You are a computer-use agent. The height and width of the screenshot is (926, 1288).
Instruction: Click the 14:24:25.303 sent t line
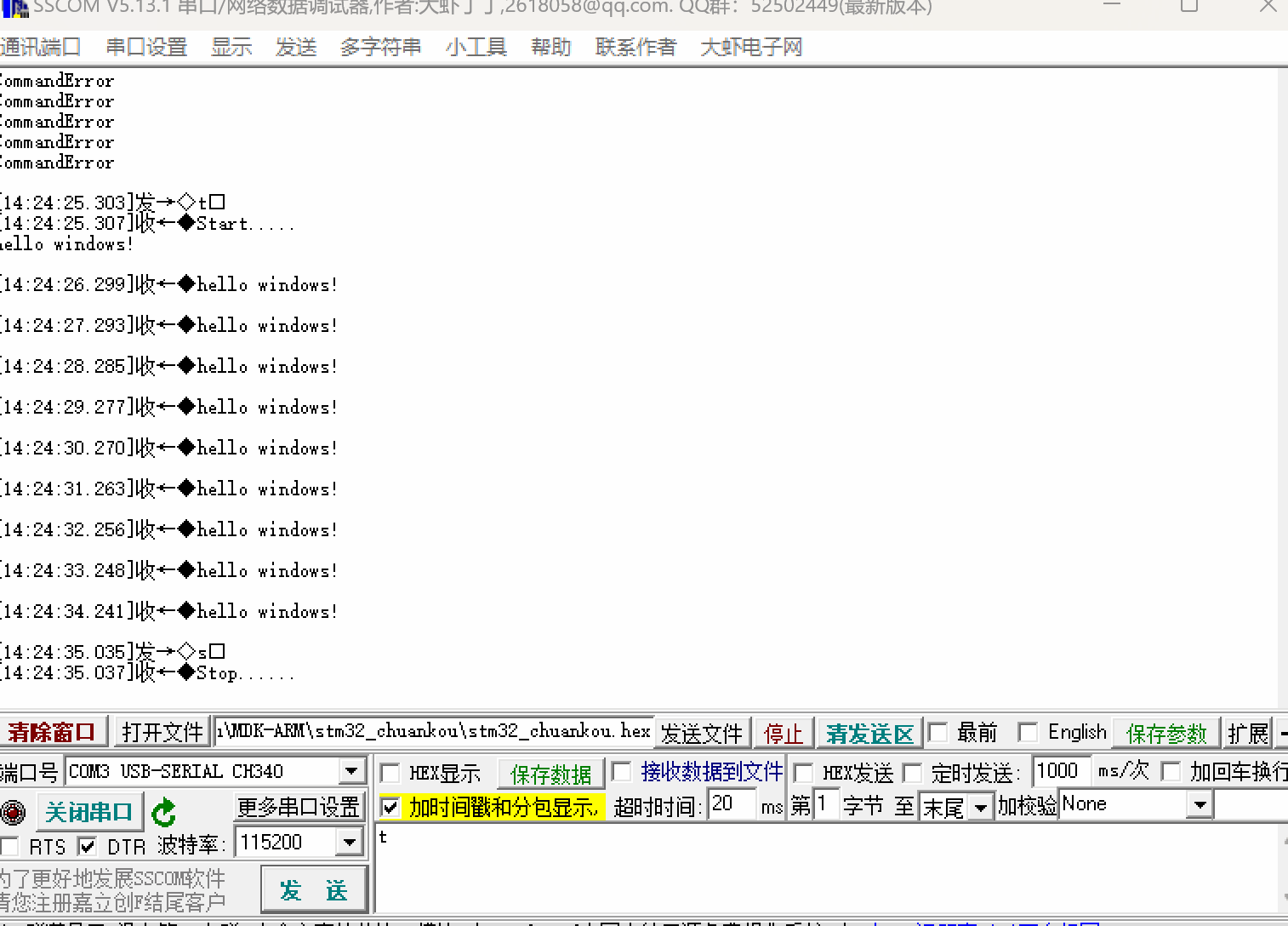coord(113,203)
